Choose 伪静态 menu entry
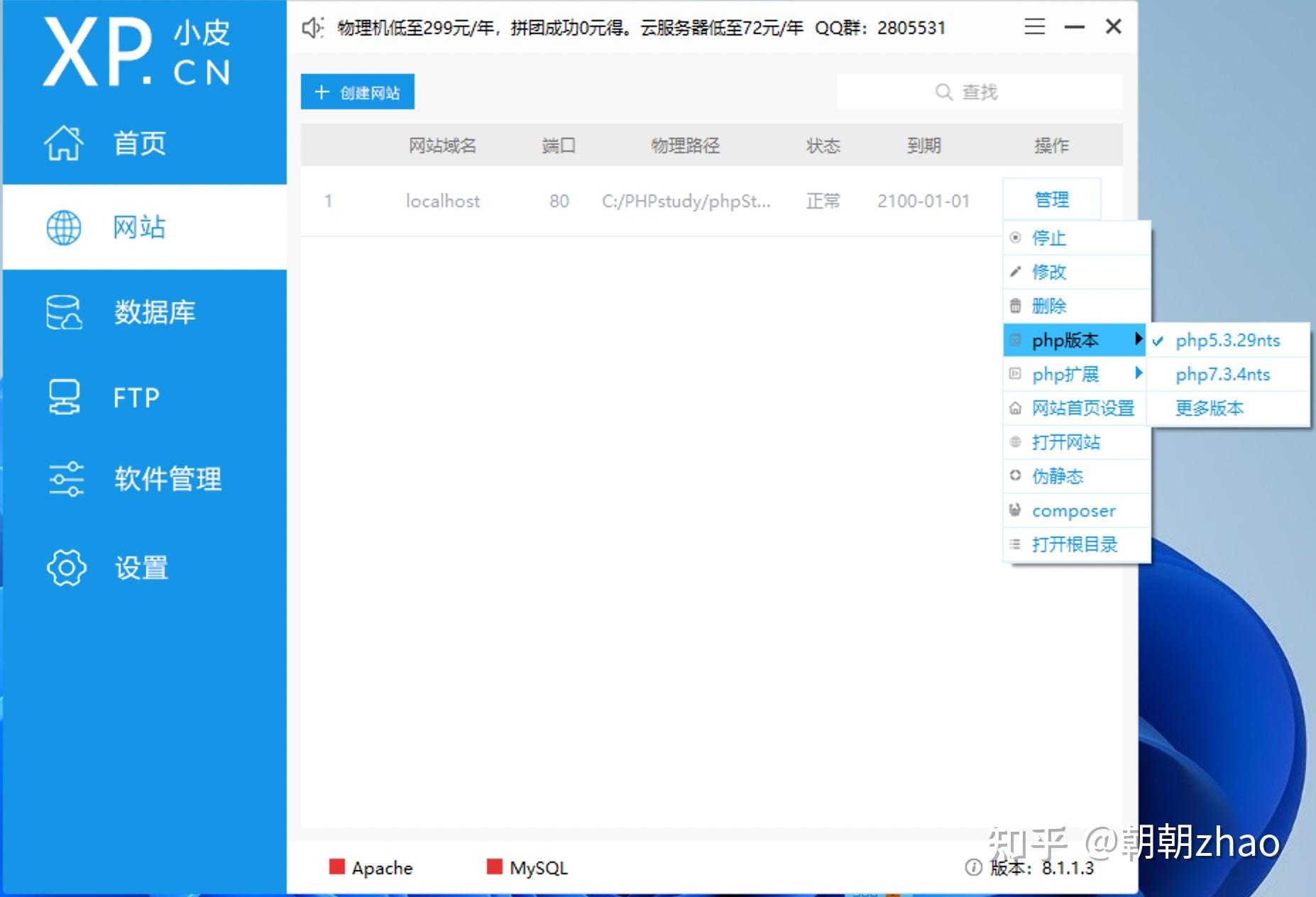This screenshot has height=897, width=1316. click(x=1076, y=476)
